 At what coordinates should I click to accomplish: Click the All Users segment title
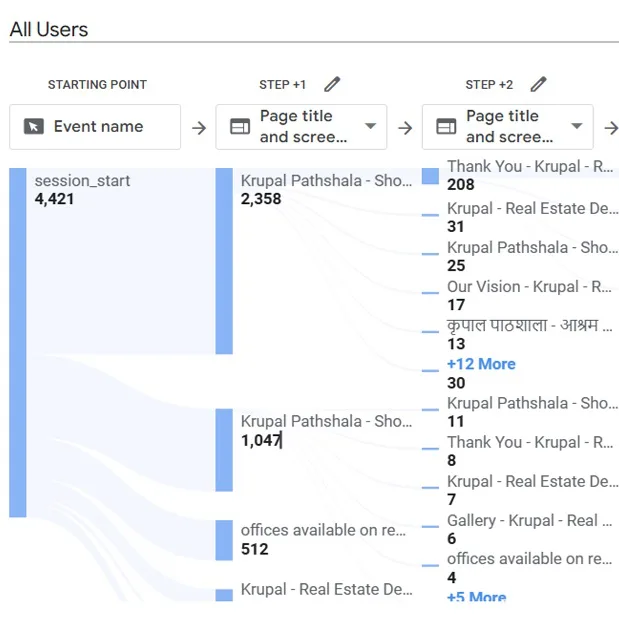(x=49, y=30)
